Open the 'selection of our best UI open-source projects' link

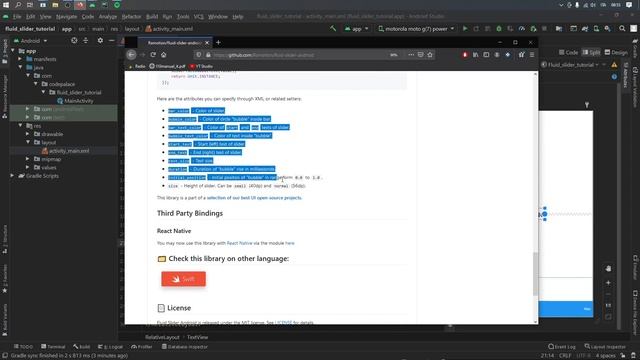254,198
